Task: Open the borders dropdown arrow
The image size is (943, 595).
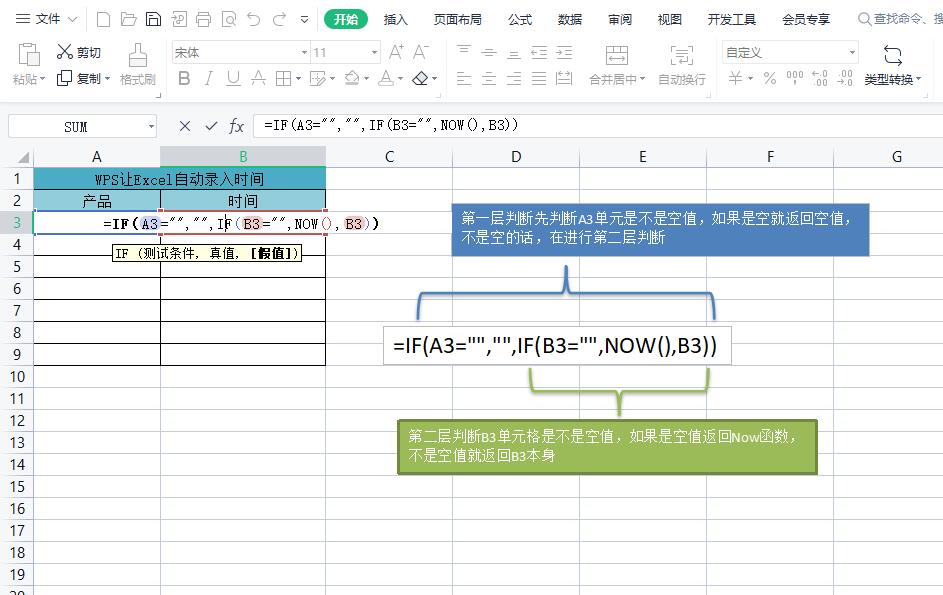Action: [x=298, y=79]
